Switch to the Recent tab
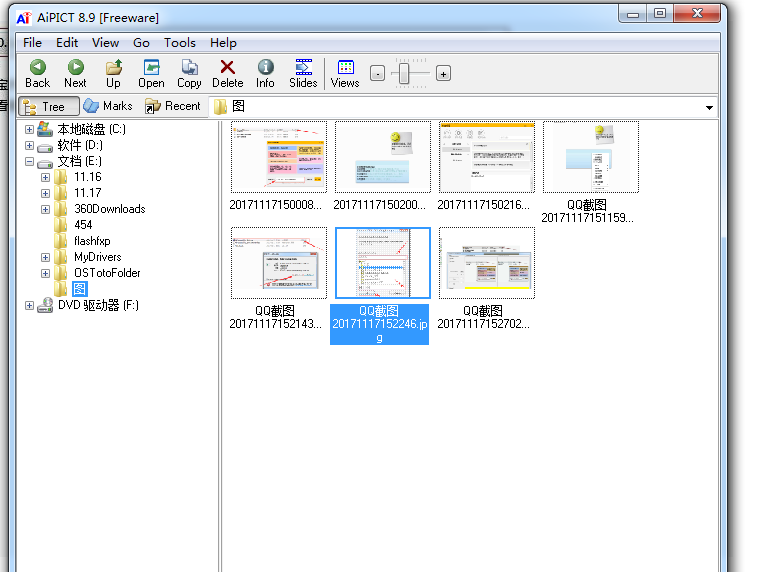Screen dimensions: 772x572 click(173, 106)
